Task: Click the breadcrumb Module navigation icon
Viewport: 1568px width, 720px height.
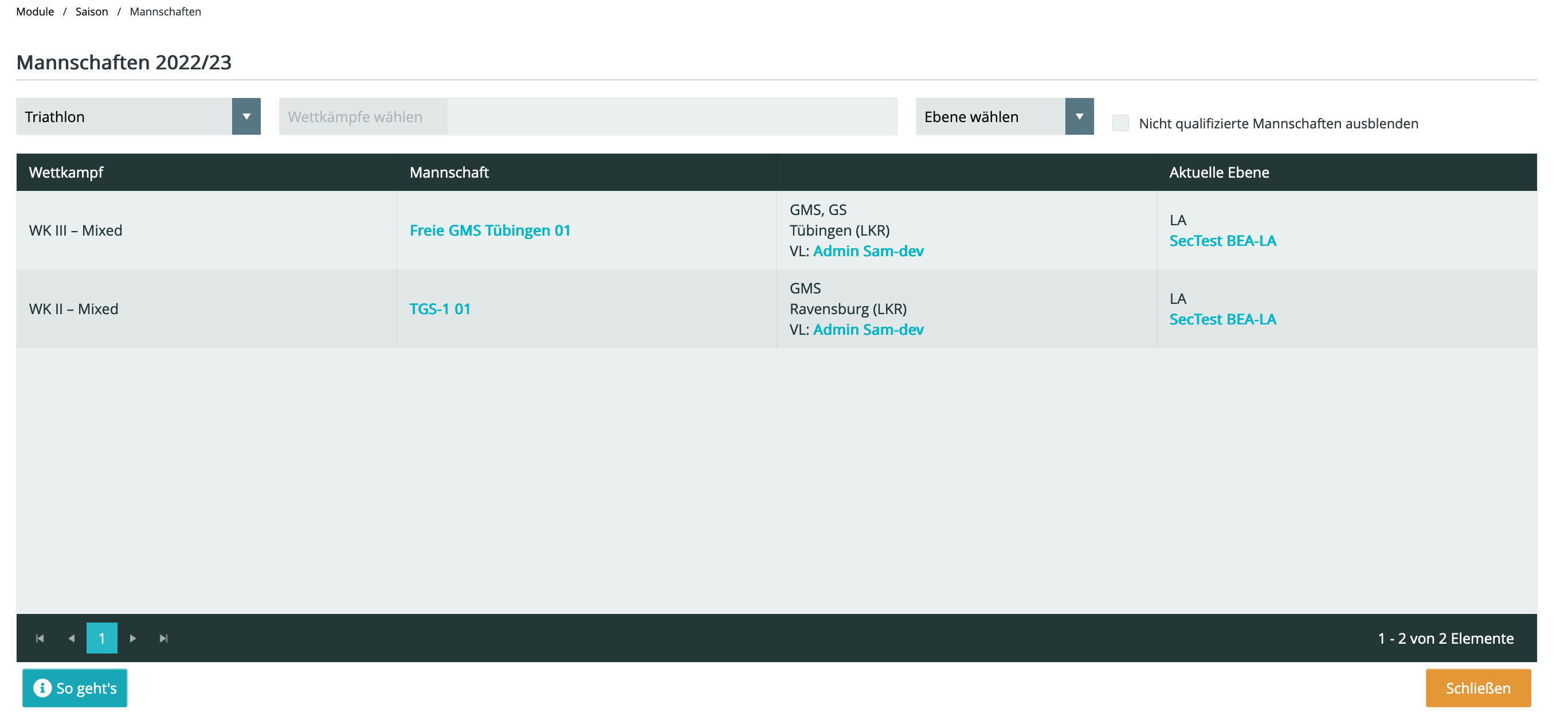Action: pyautogui.click(x=35, y=12)
